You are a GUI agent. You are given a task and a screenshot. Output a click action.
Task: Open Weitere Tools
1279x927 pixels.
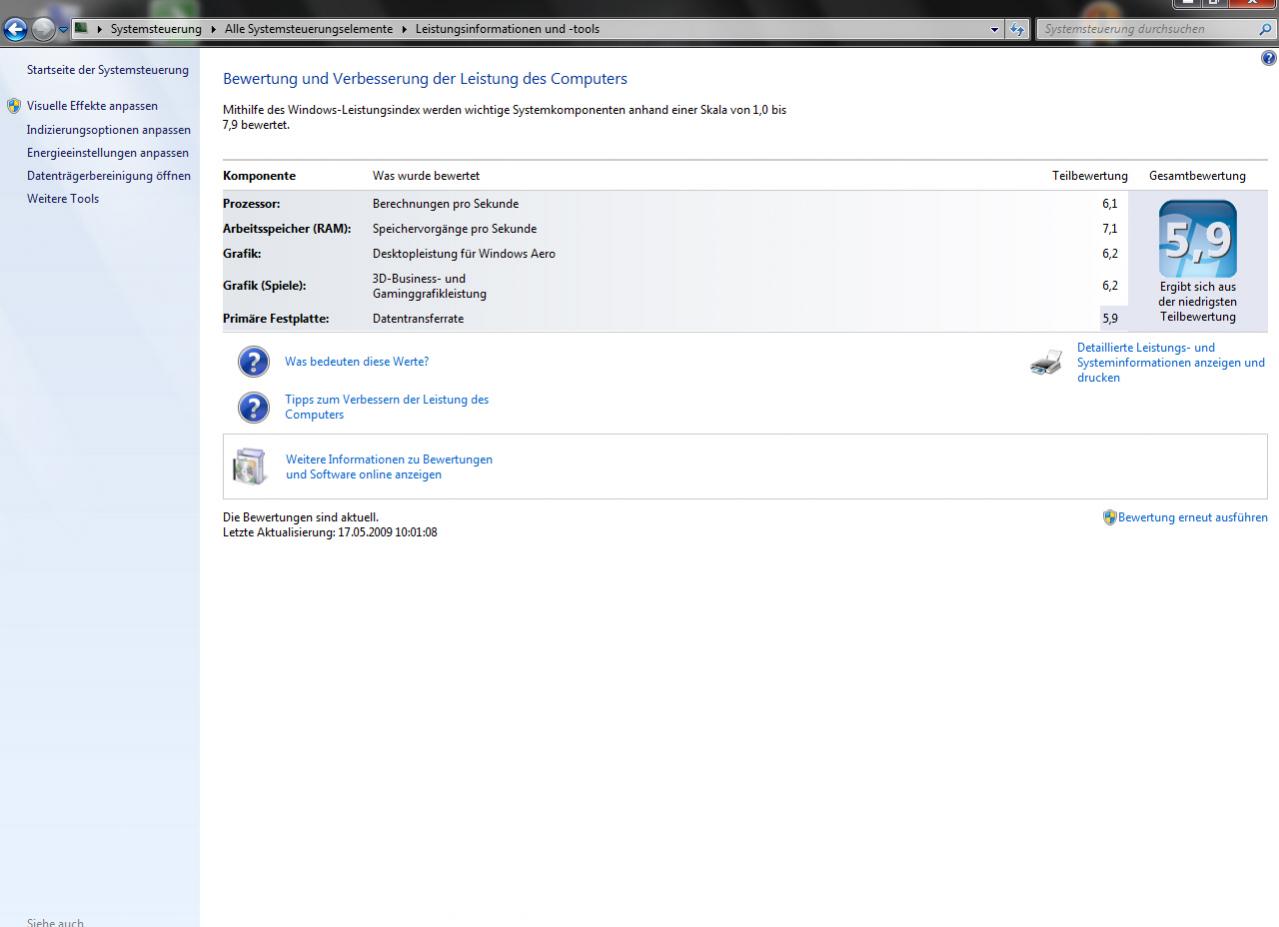(63, 198)
